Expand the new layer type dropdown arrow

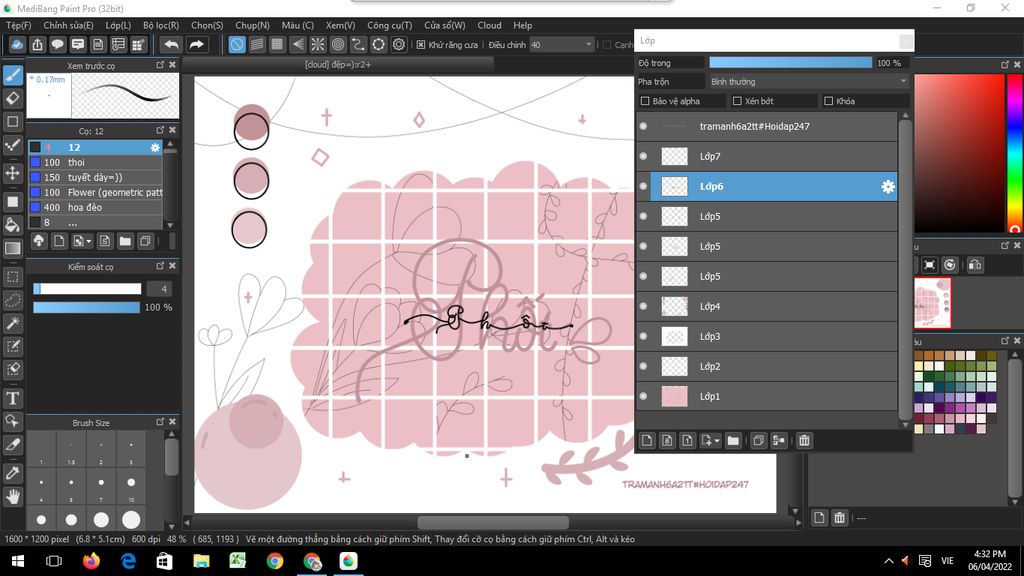(x=716, y=441)
